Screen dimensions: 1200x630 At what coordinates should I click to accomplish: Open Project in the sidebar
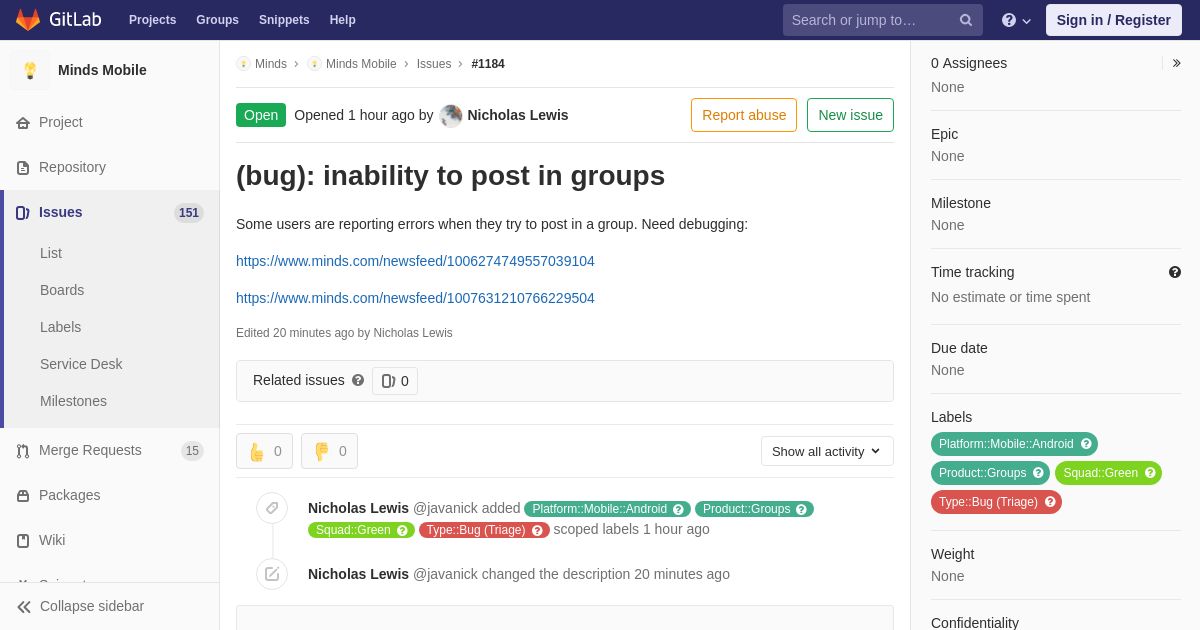pyautogui.click(x=61, y=122)
